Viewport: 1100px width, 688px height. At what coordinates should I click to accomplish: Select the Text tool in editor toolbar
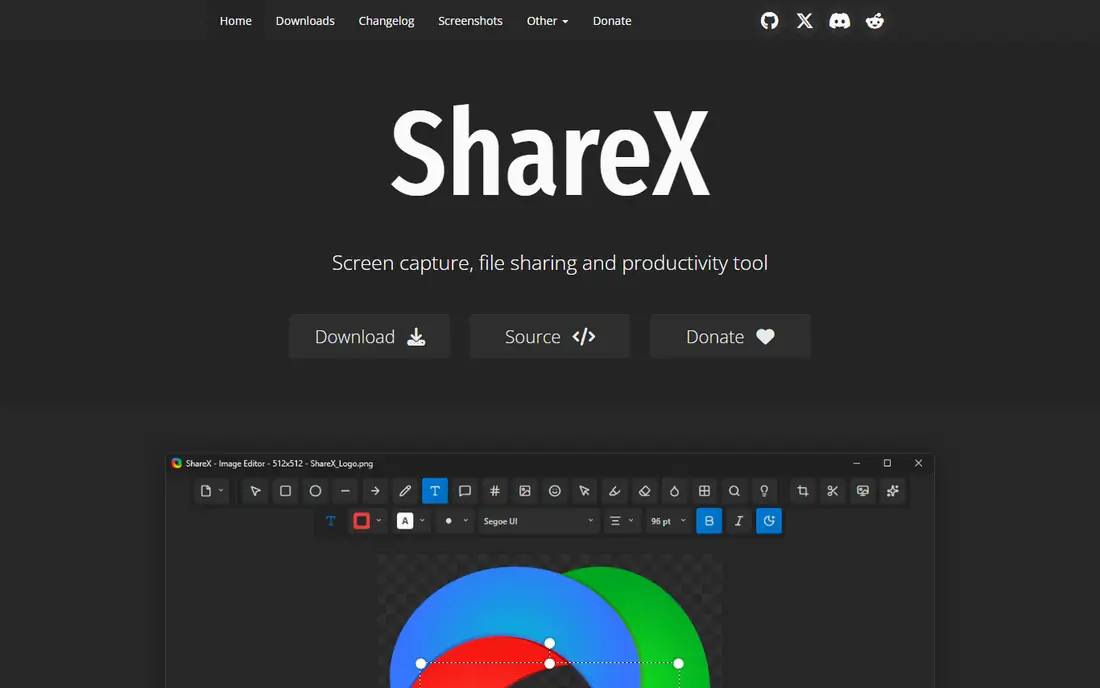435,491
